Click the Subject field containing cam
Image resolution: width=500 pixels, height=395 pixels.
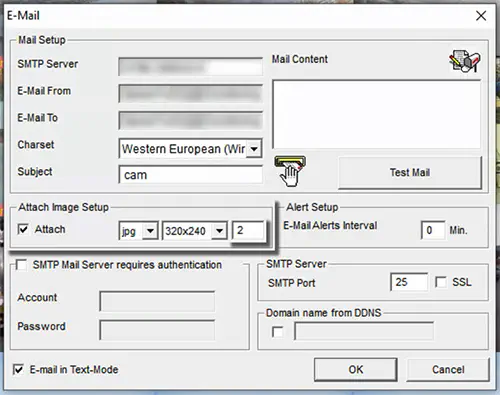click(x=190, y=175)
